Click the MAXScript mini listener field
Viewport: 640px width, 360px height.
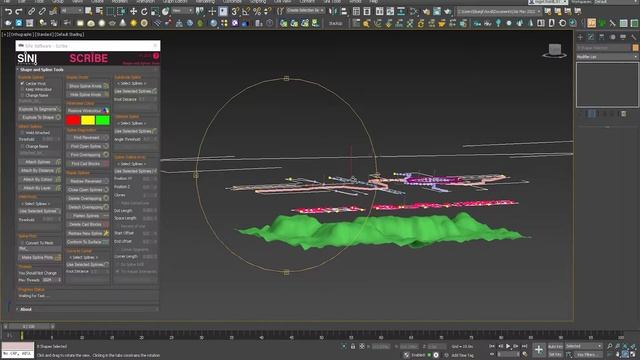tap(18, 350)
